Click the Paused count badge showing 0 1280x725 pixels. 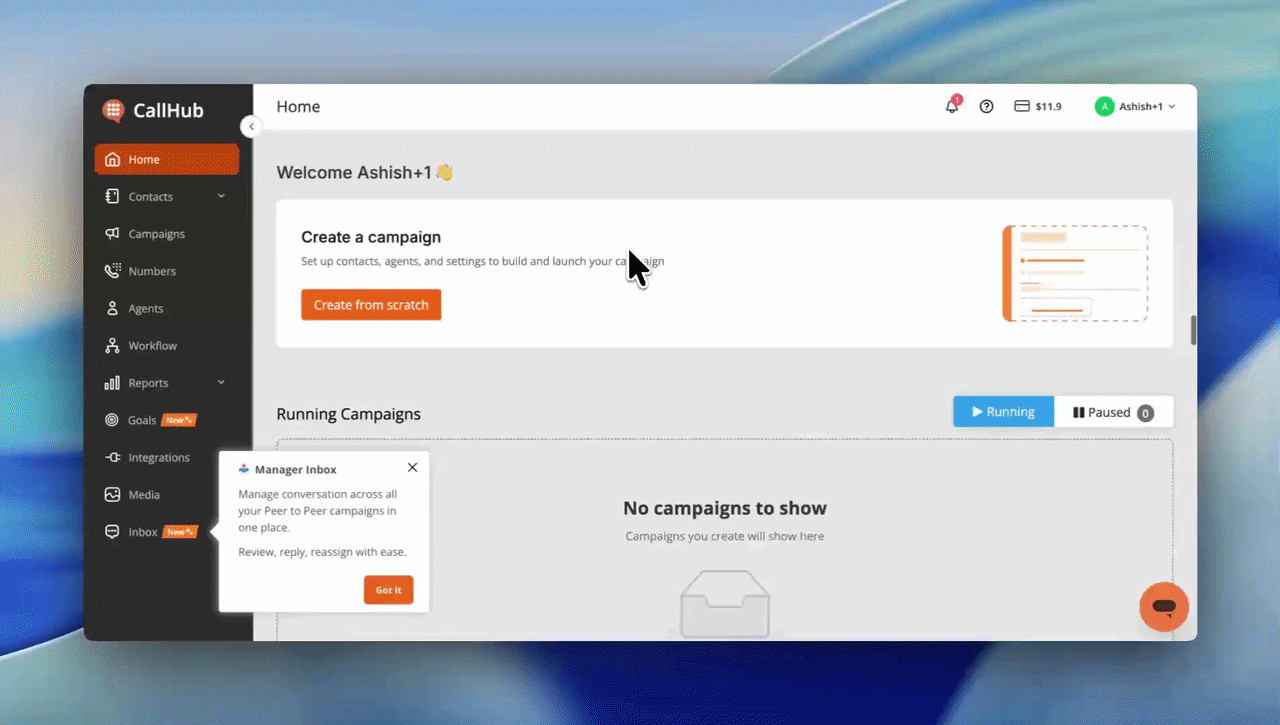click(1145, 413)
